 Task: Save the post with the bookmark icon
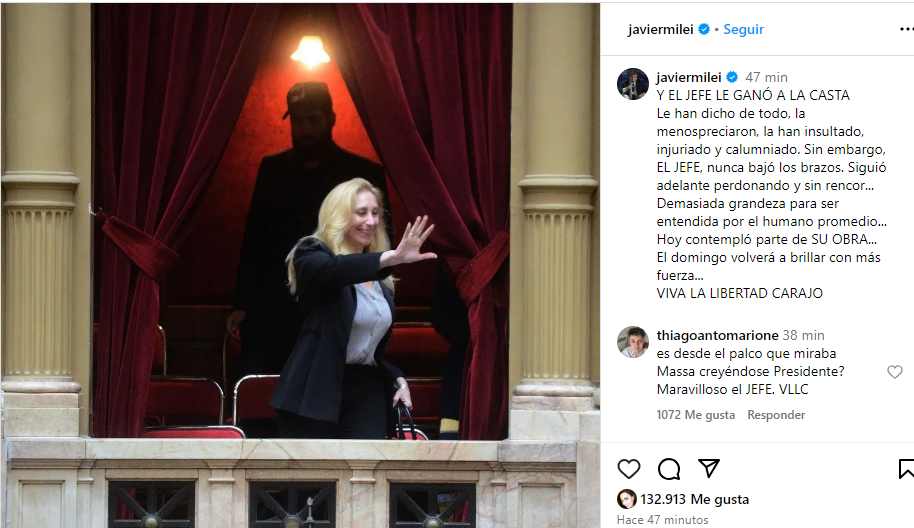point(906,469)
